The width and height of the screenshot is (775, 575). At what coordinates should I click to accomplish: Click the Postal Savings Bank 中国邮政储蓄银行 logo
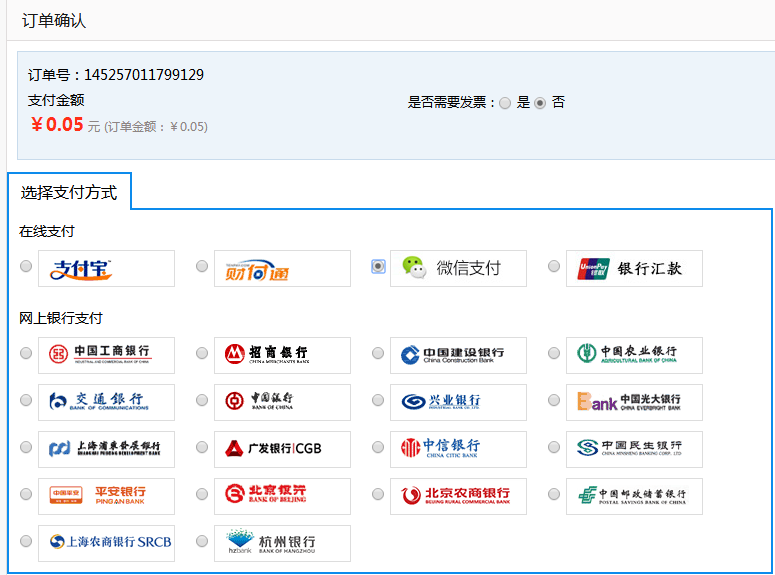coord(634,496)
